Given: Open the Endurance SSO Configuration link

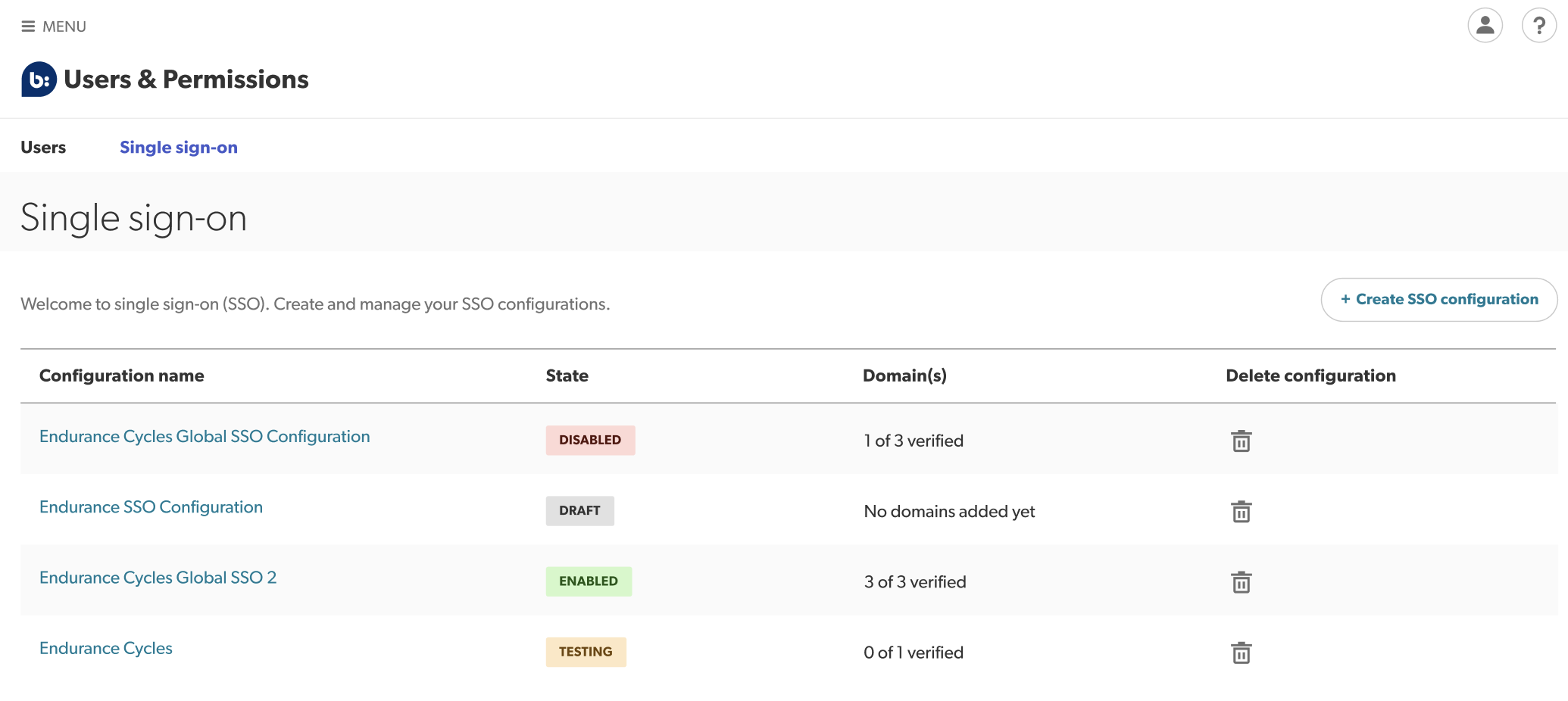Looking at the screenshot, I should click(x=151, y=507).
